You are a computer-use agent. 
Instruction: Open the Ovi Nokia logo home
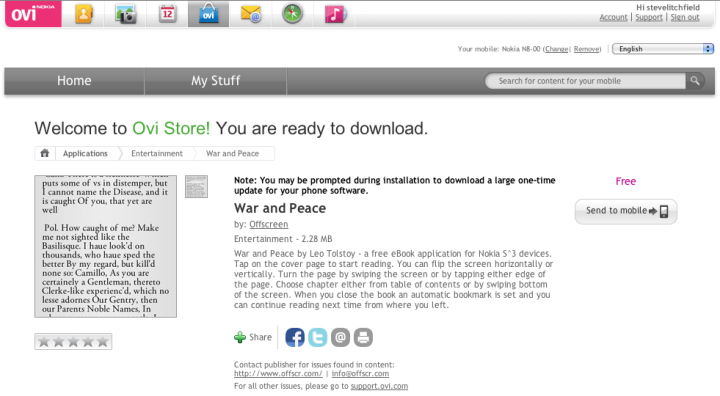tap(33, 14)
